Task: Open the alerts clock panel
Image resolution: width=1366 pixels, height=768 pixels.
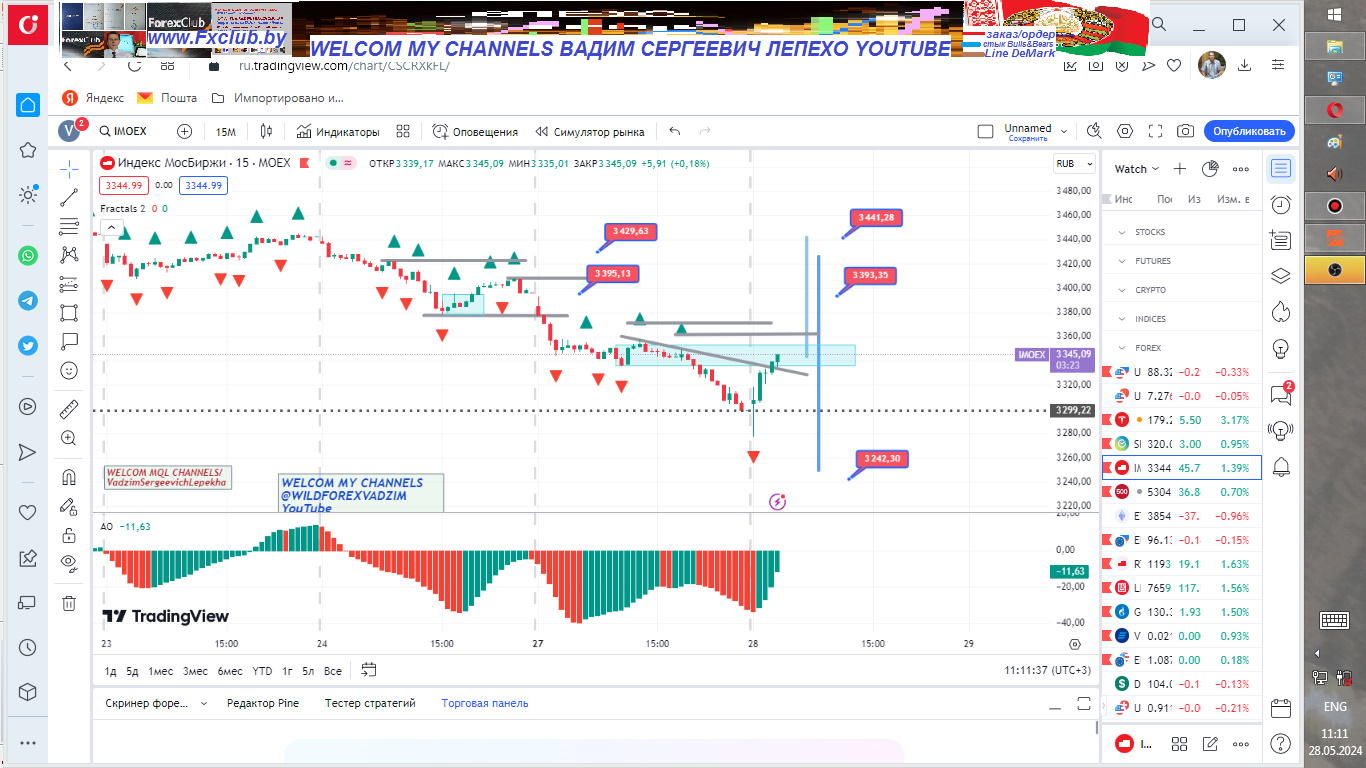Action: coord(1281,205)
